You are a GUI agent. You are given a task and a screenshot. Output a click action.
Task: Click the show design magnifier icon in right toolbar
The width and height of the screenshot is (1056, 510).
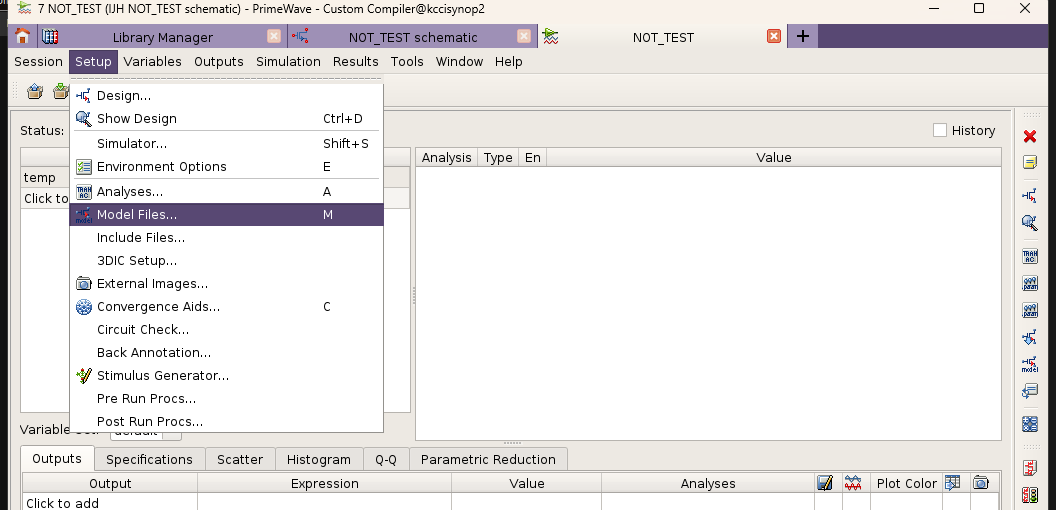[x=1030, y=222]
